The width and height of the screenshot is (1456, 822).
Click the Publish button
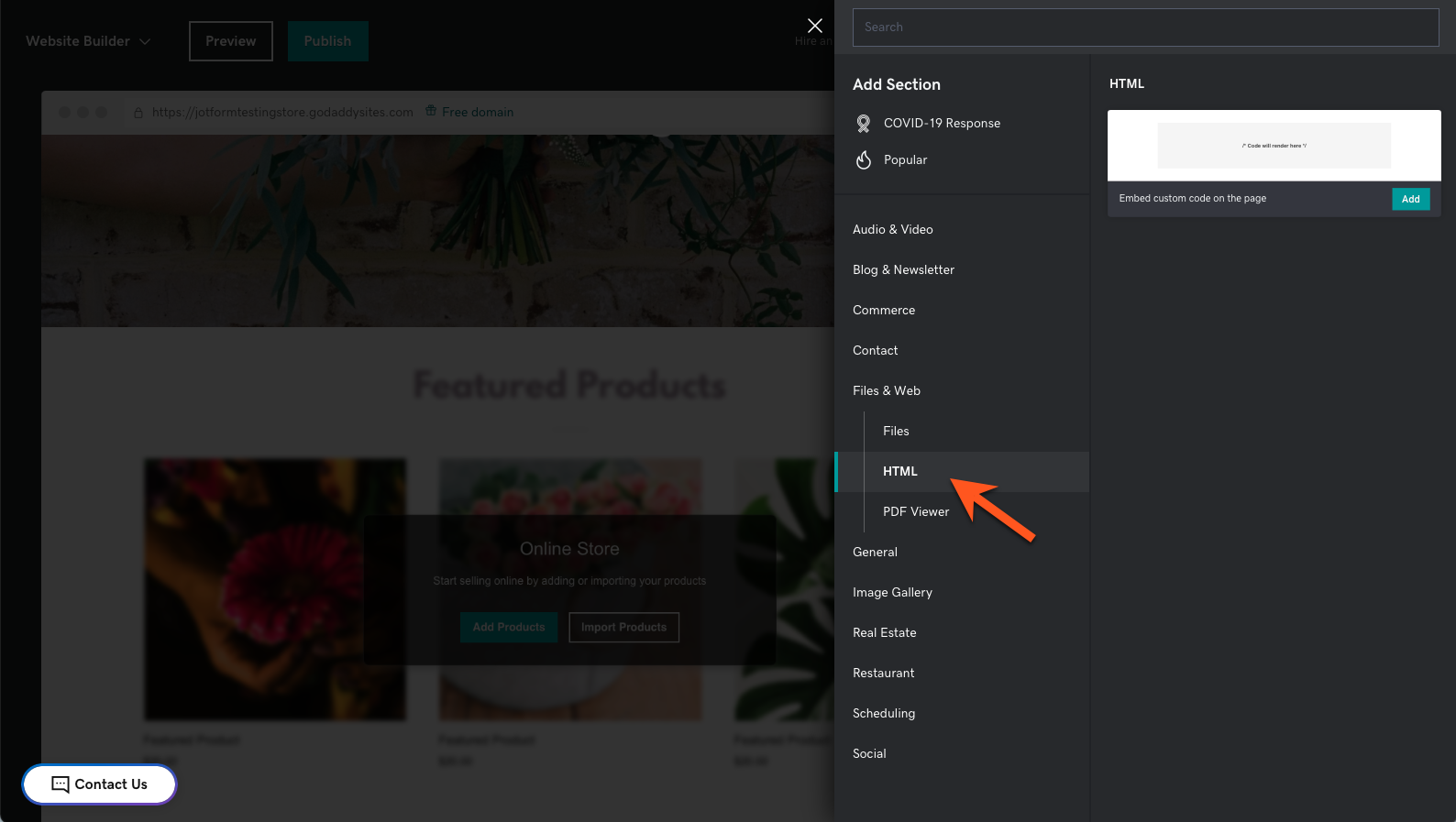coord(327,41)
